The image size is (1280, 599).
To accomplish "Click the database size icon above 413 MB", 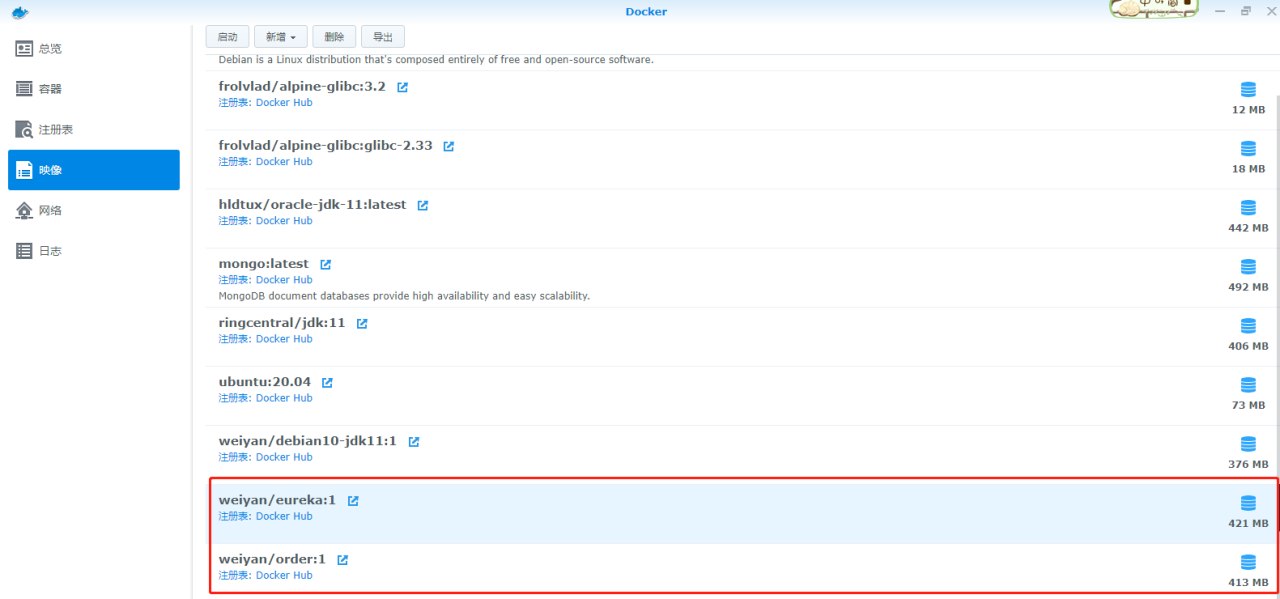I will [1248, 562].
